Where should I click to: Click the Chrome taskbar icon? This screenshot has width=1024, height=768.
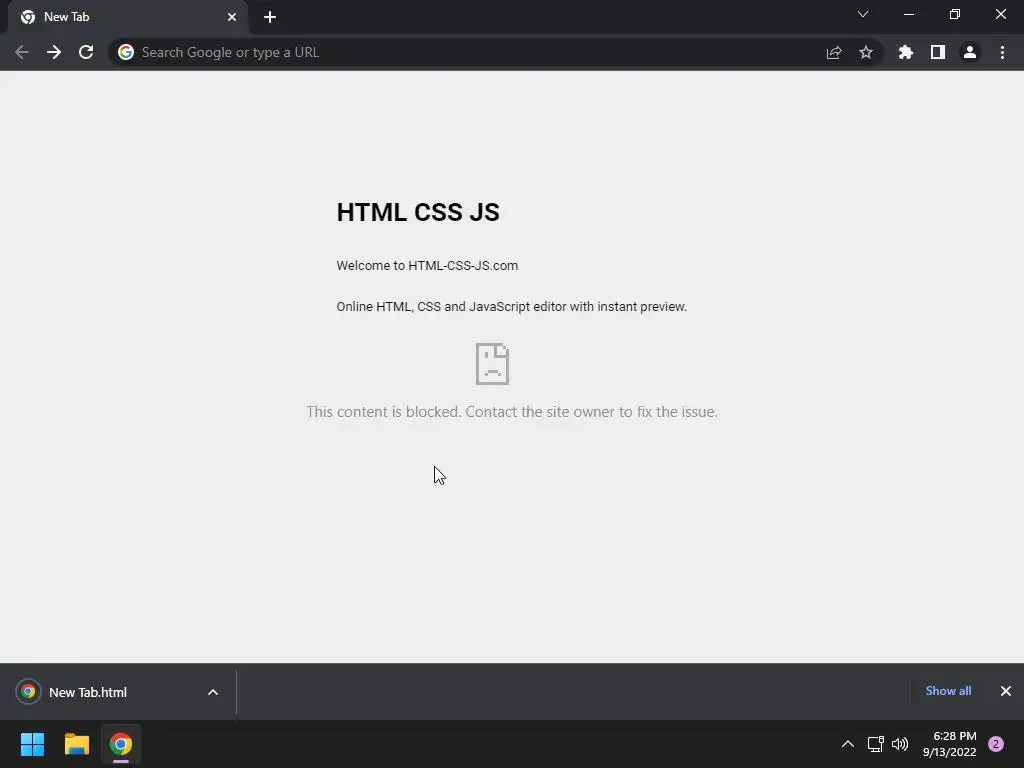pyautogui.click(x=121, y=744)
